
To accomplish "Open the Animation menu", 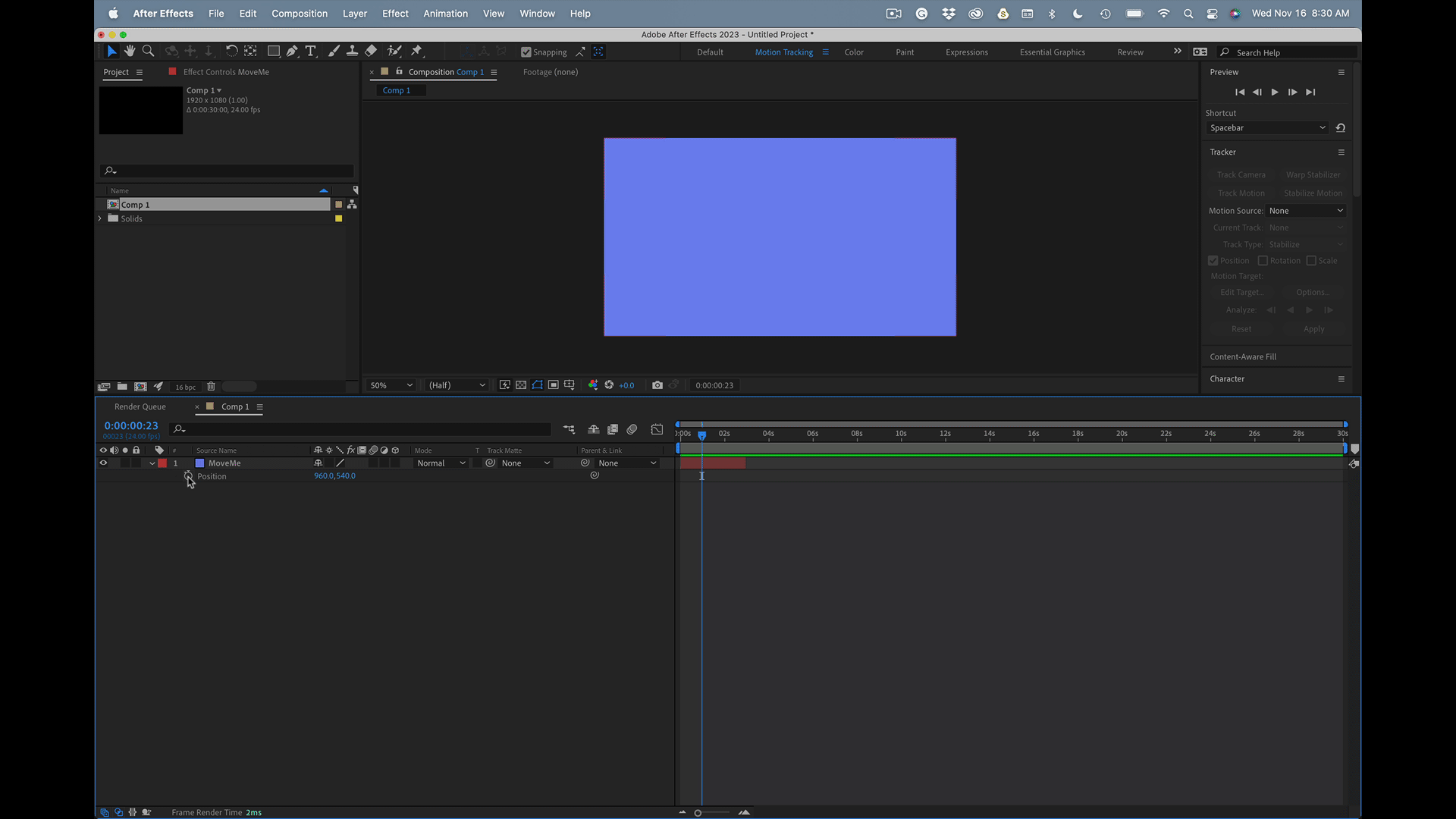I will [x=445, y=14].
